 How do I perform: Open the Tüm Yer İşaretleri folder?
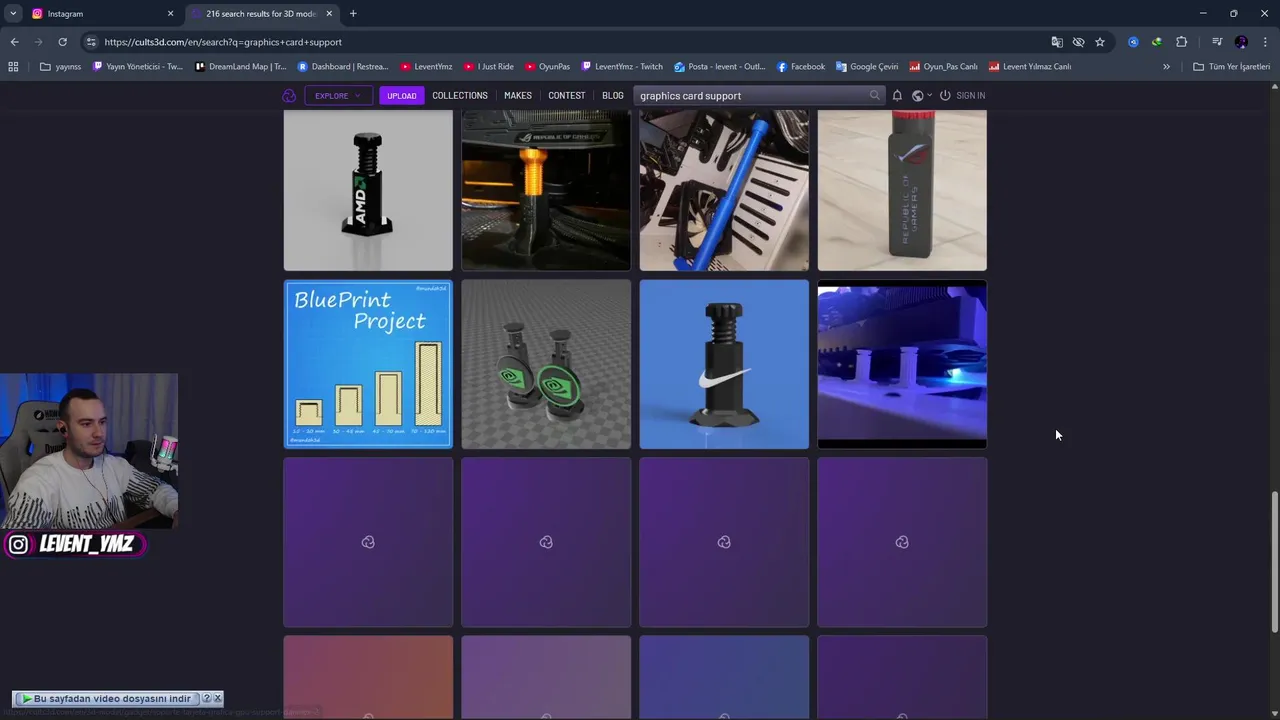pyautogui.click(x=1232, y=67)
